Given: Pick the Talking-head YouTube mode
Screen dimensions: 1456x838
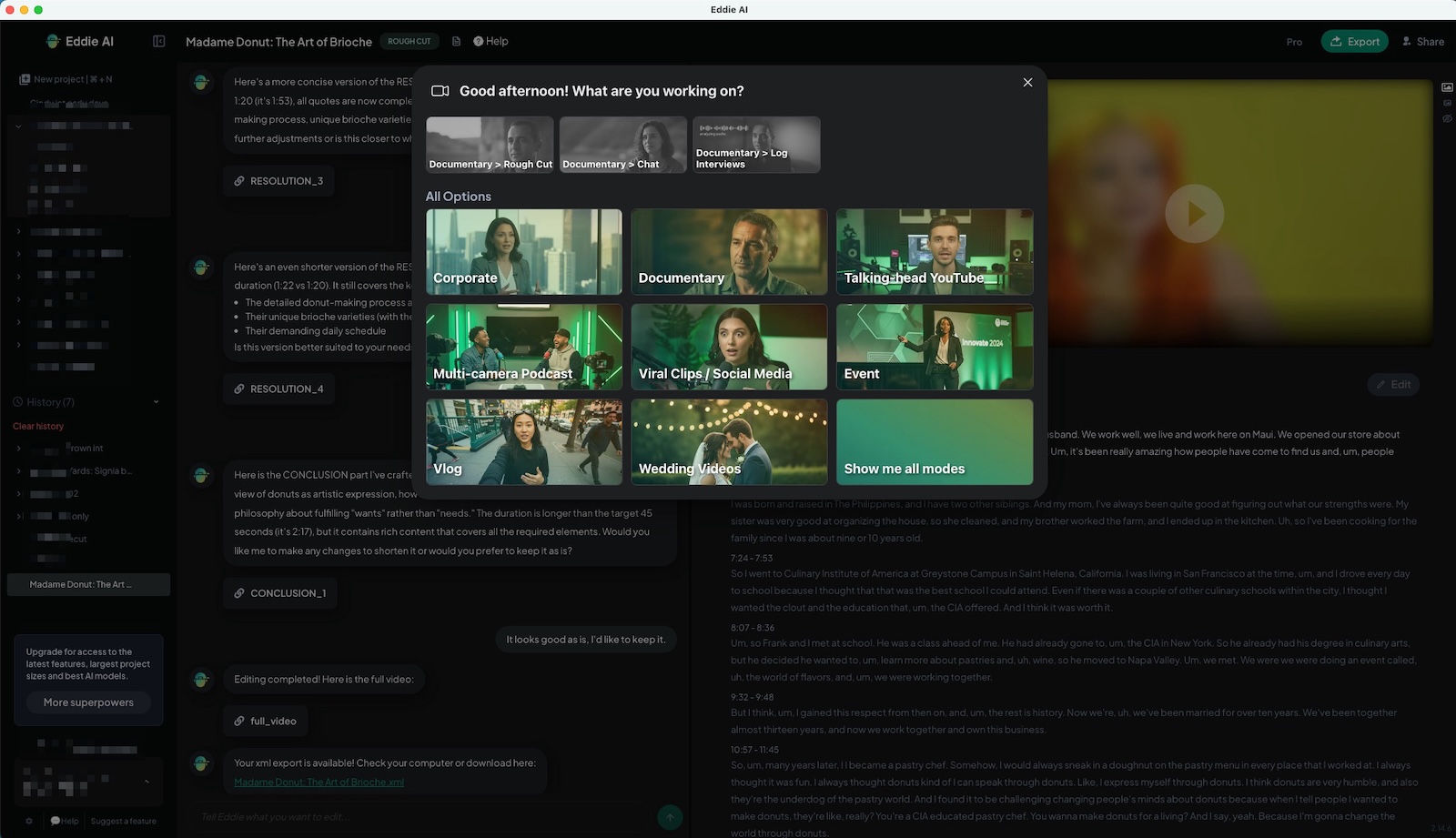Looking at the screenshot, I should click(x=935, y=252).
